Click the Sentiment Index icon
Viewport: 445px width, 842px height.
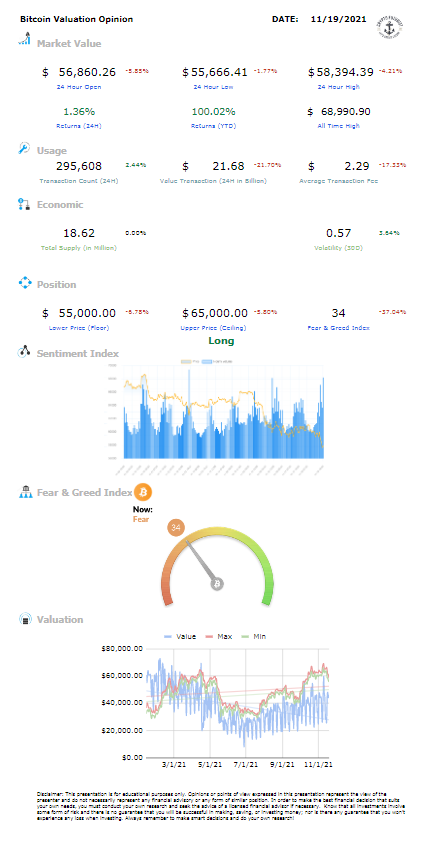point(24,352)
